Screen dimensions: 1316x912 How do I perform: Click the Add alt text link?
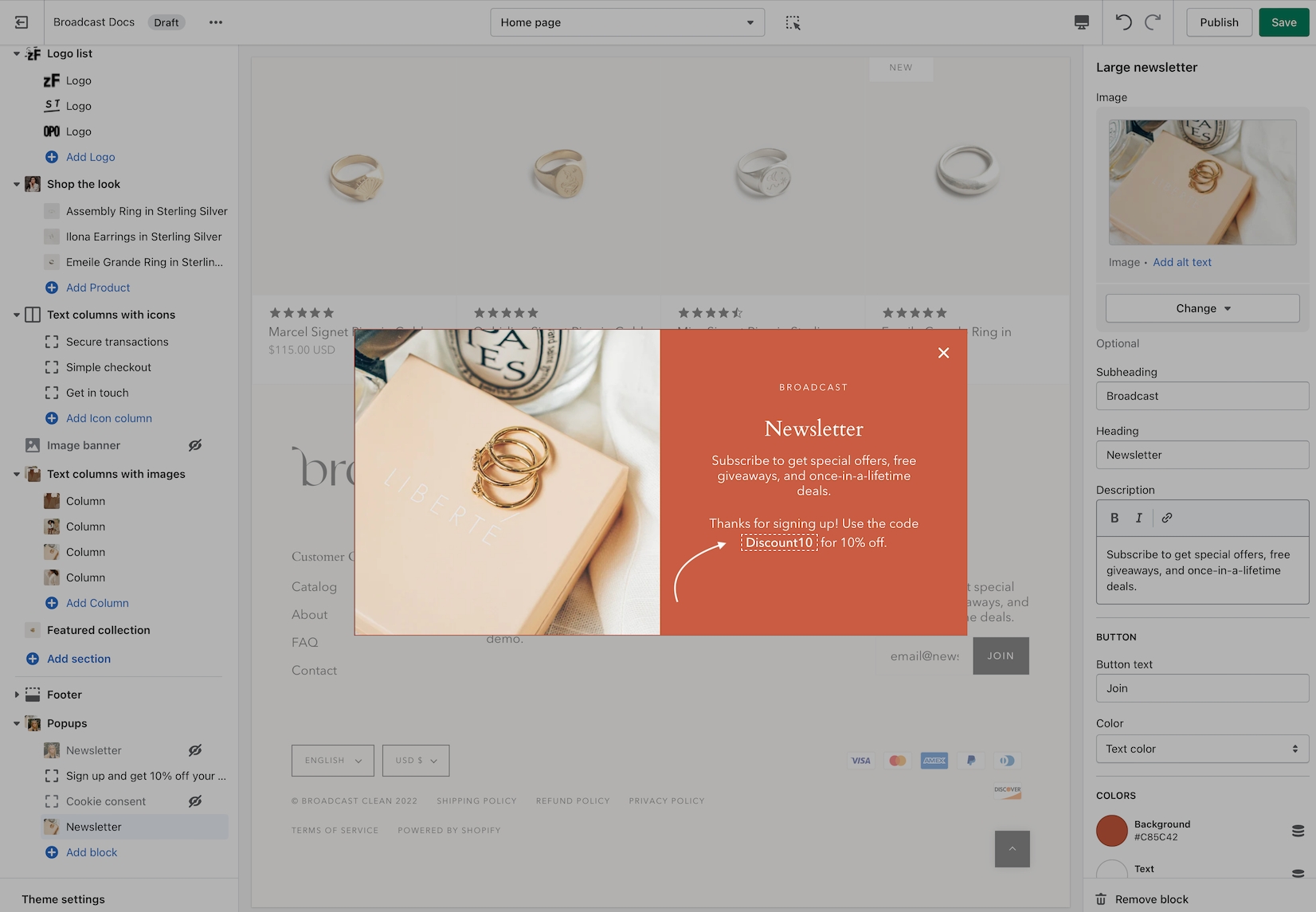1181,262
